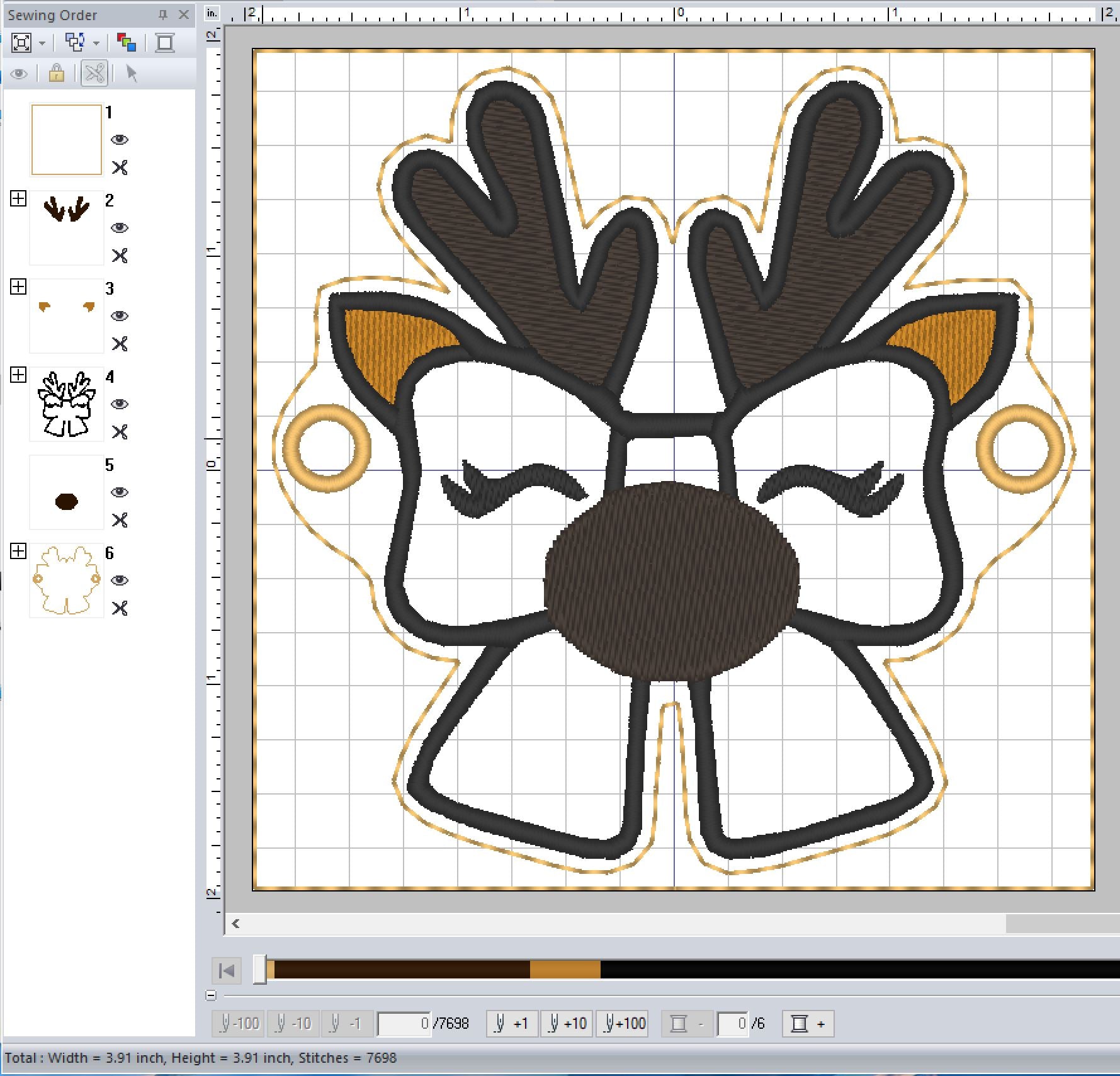Click the scissors icon beside sewing item 2

(120, 256)
